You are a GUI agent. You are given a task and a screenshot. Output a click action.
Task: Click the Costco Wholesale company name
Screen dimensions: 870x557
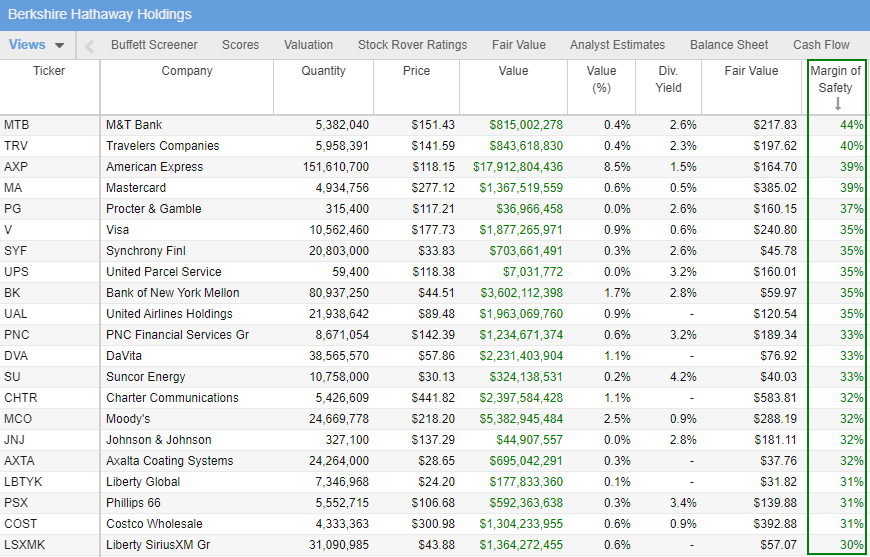pyautogui.click(x=154, y=524)
